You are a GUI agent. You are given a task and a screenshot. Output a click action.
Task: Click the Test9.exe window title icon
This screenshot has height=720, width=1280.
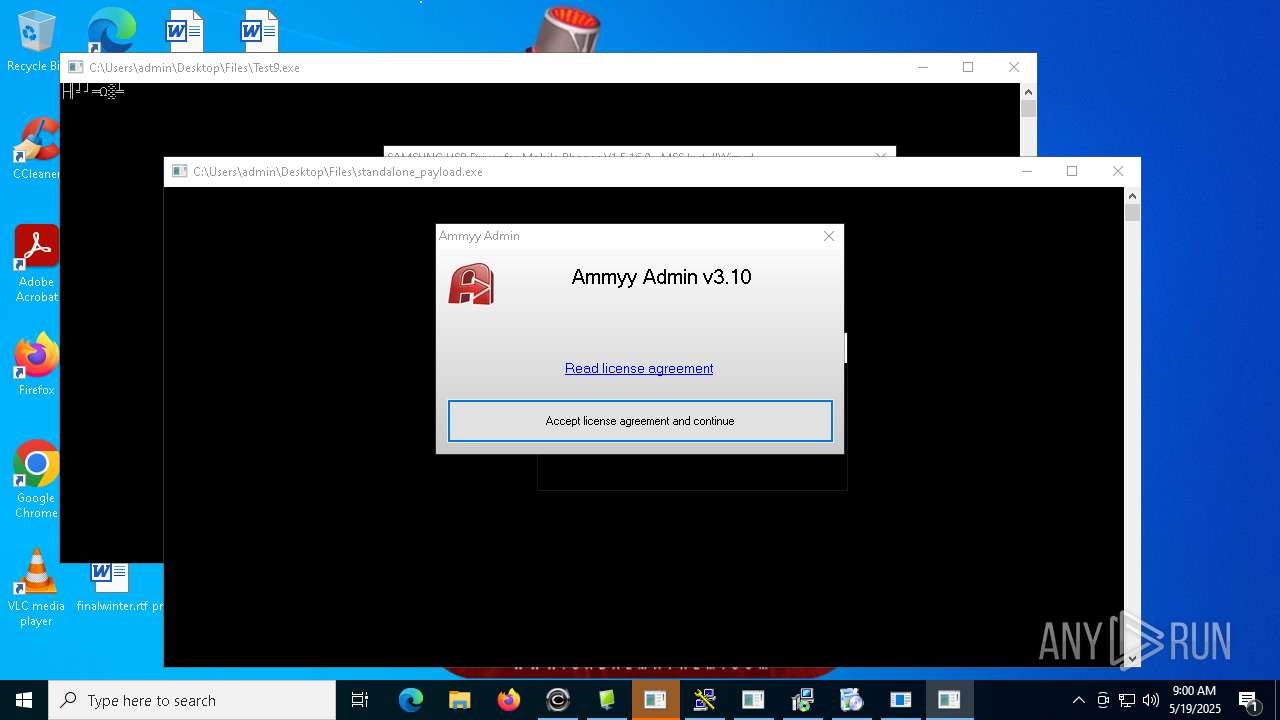pos(75,67)
